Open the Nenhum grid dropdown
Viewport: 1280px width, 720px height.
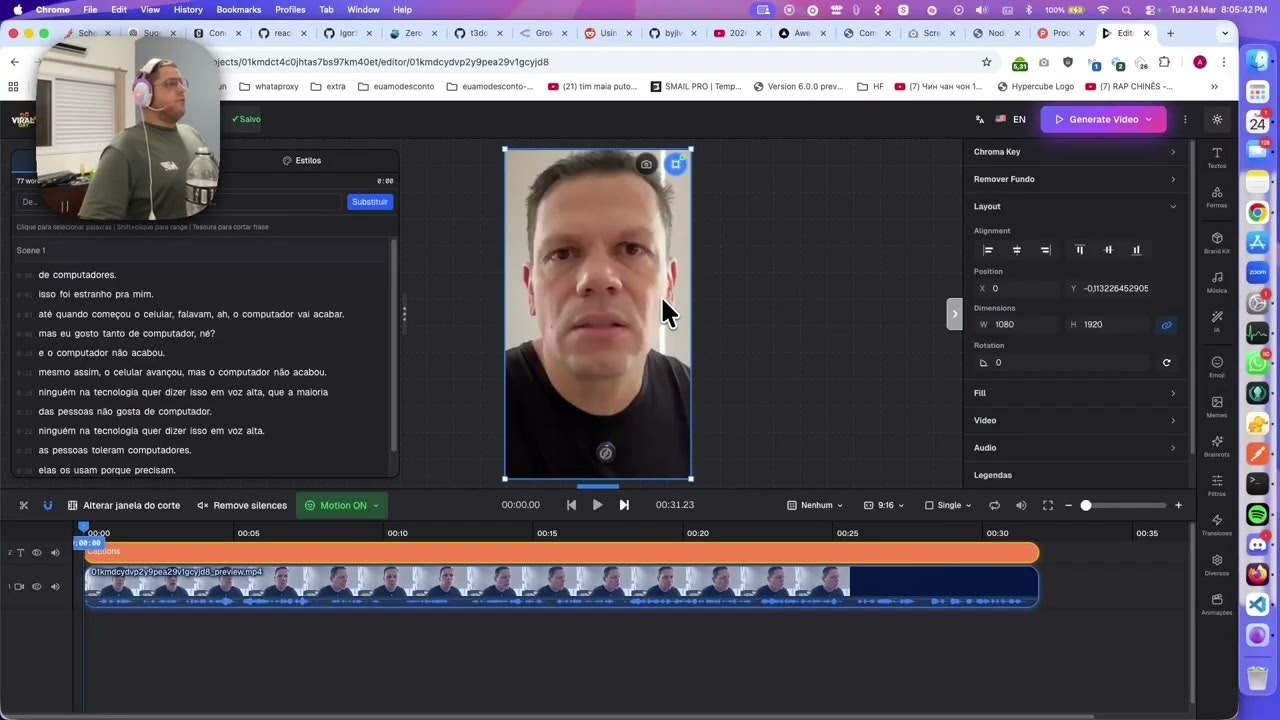point(815,505)
